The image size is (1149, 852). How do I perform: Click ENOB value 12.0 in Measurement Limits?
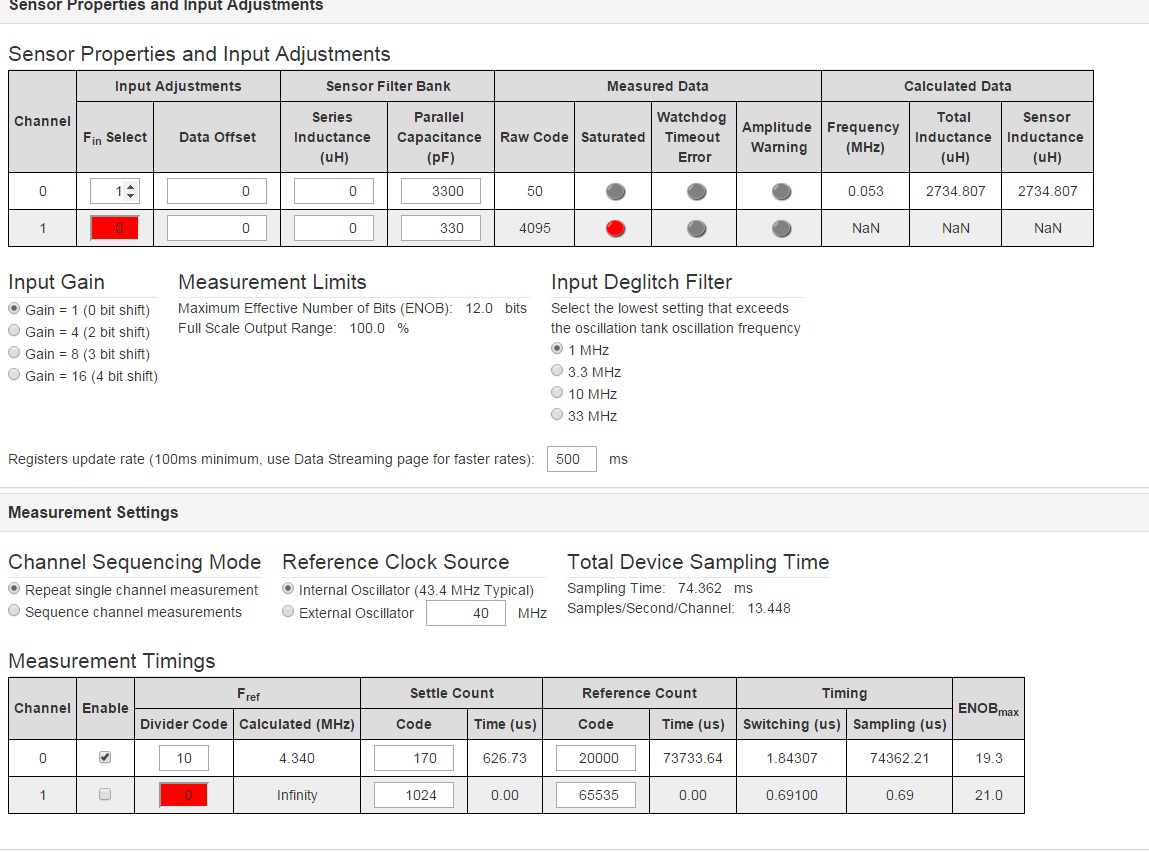479,308
